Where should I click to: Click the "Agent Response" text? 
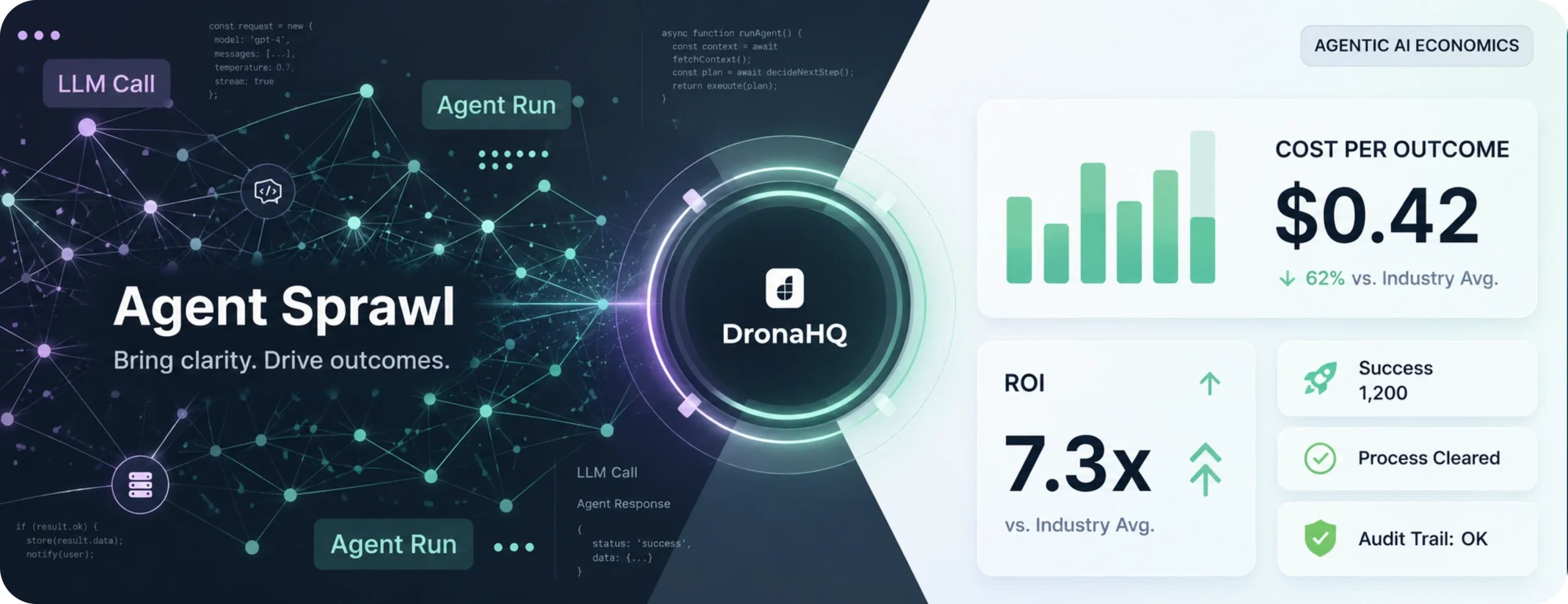pyautogui.click(x=624, y=504)
